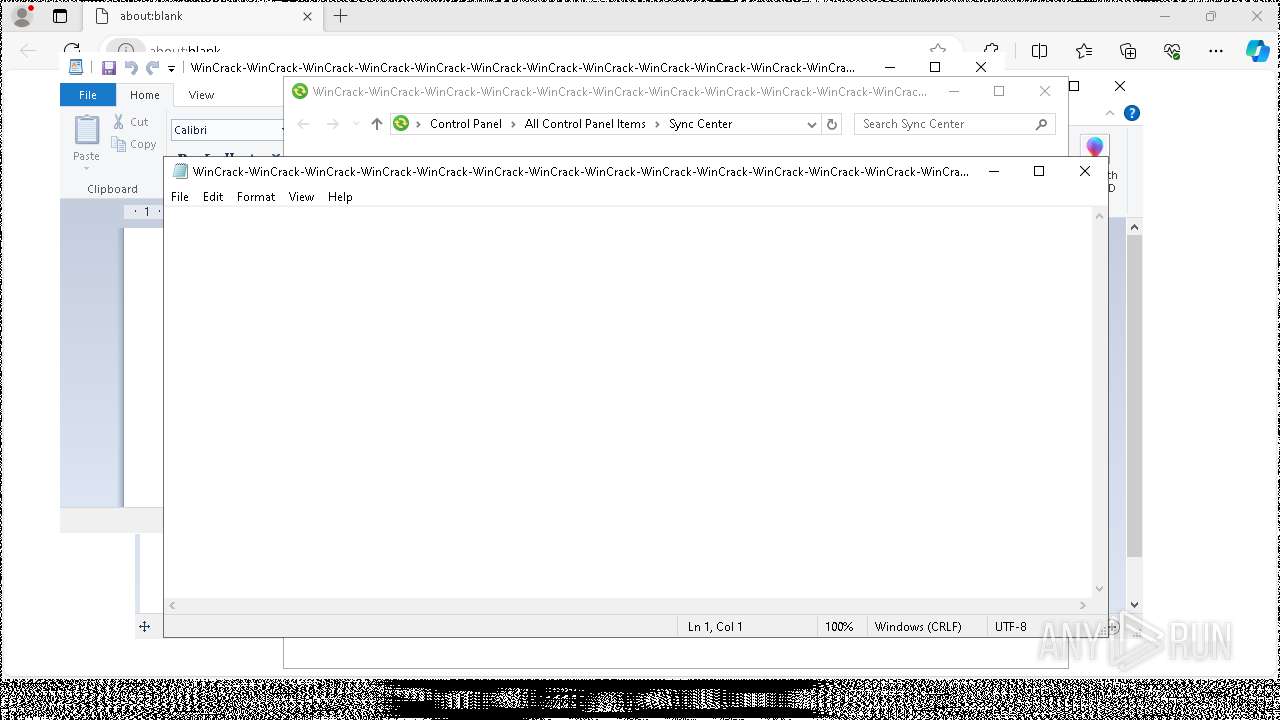This screenshot has height=720, width=1280.
Task: Open Edge browser essentials heart icon
Action: (1172, 51)
